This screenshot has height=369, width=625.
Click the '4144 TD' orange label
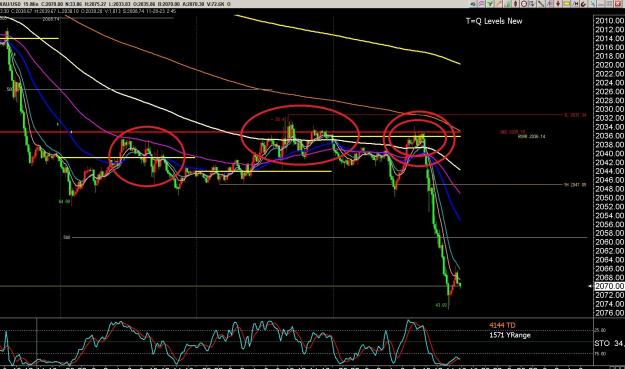(502, 326)
